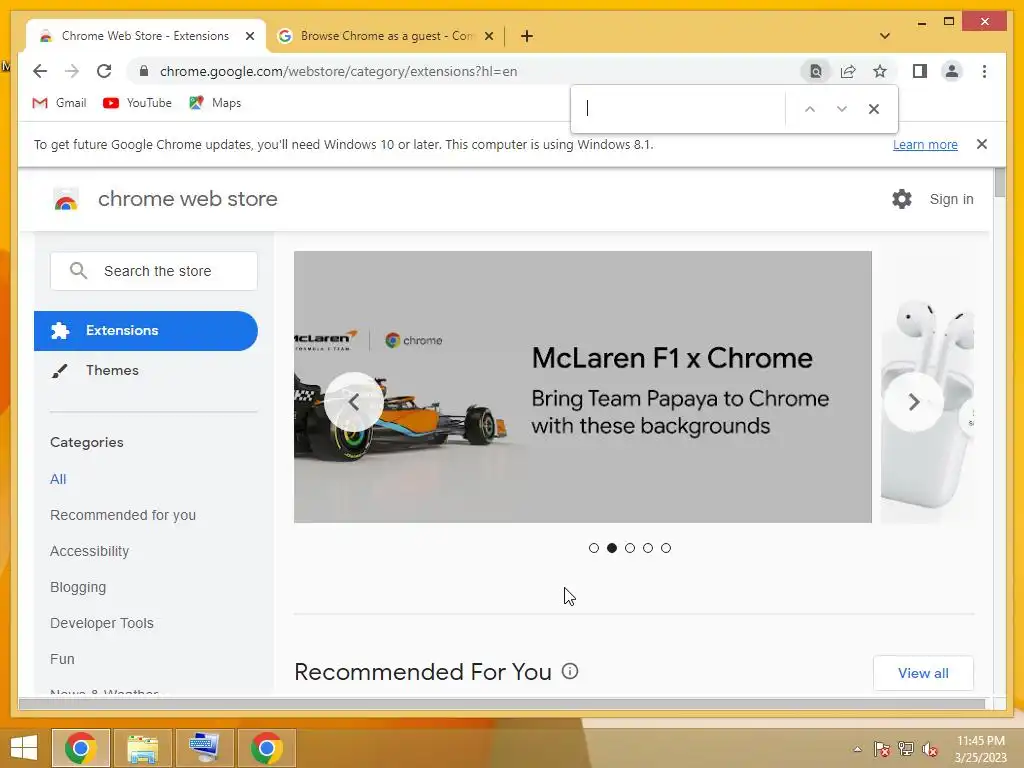Screen dimensions: 1024x768
Task: Open the second Chrome taskbar icon
Action: coord(266,748)
